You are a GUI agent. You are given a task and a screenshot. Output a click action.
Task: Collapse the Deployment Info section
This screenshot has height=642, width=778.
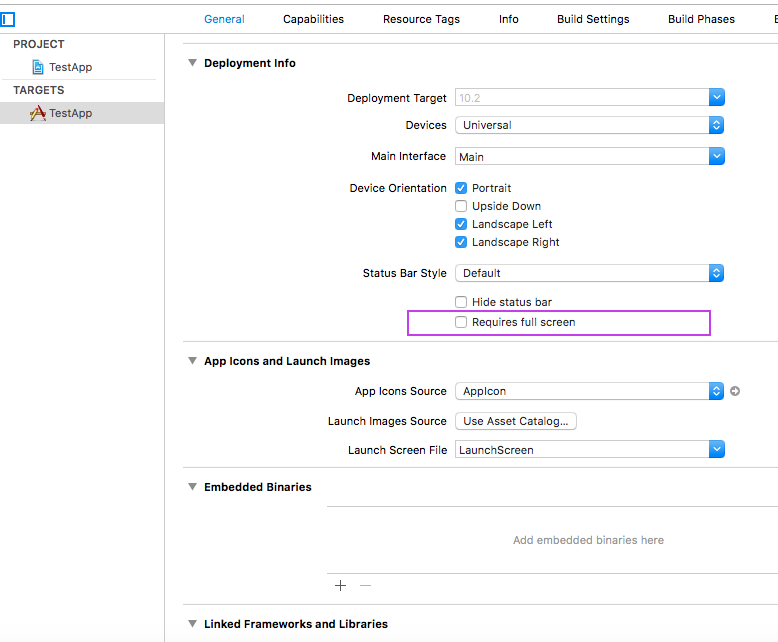pos(192,63)
